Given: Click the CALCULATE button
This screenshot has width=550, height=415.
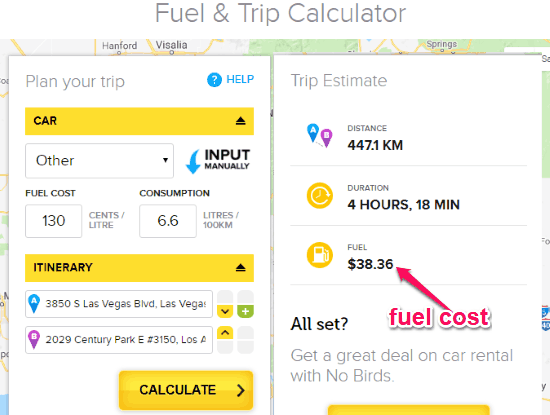Looking at the screenshot, I should point(186,390).
